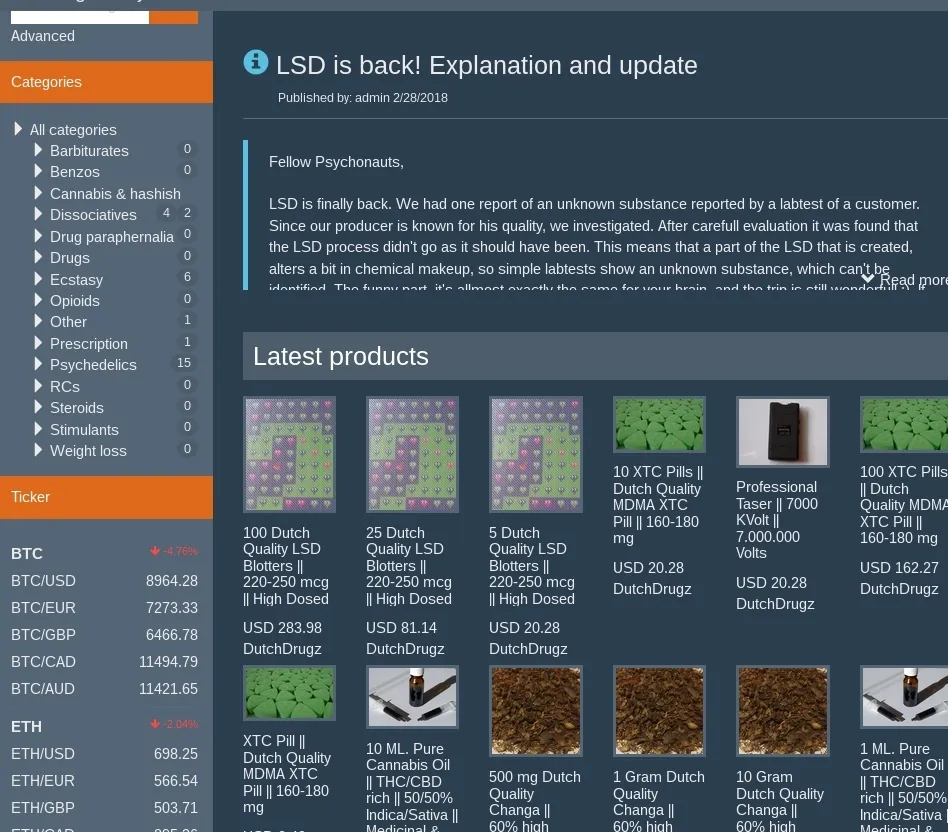Click the Ticker panel header
The image size is (948, 832).
tap(106, 497)
